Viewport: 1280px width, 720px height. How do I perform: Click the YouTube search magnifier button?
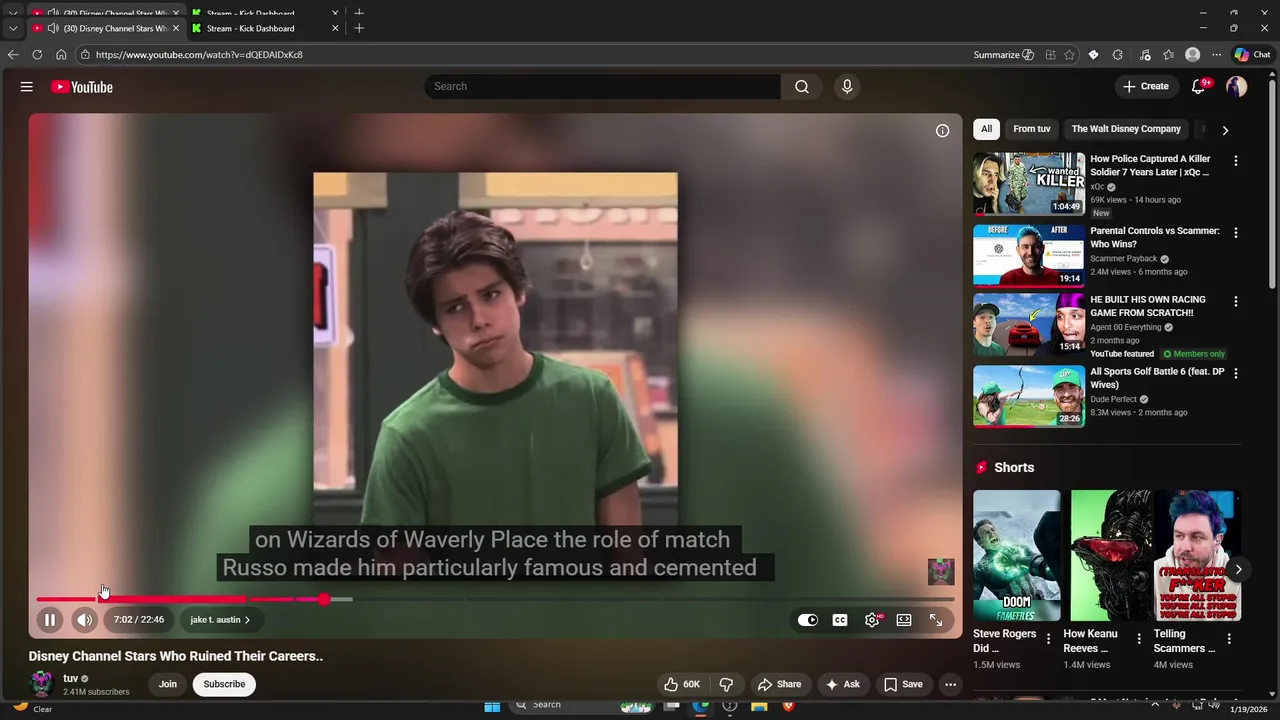802,87
